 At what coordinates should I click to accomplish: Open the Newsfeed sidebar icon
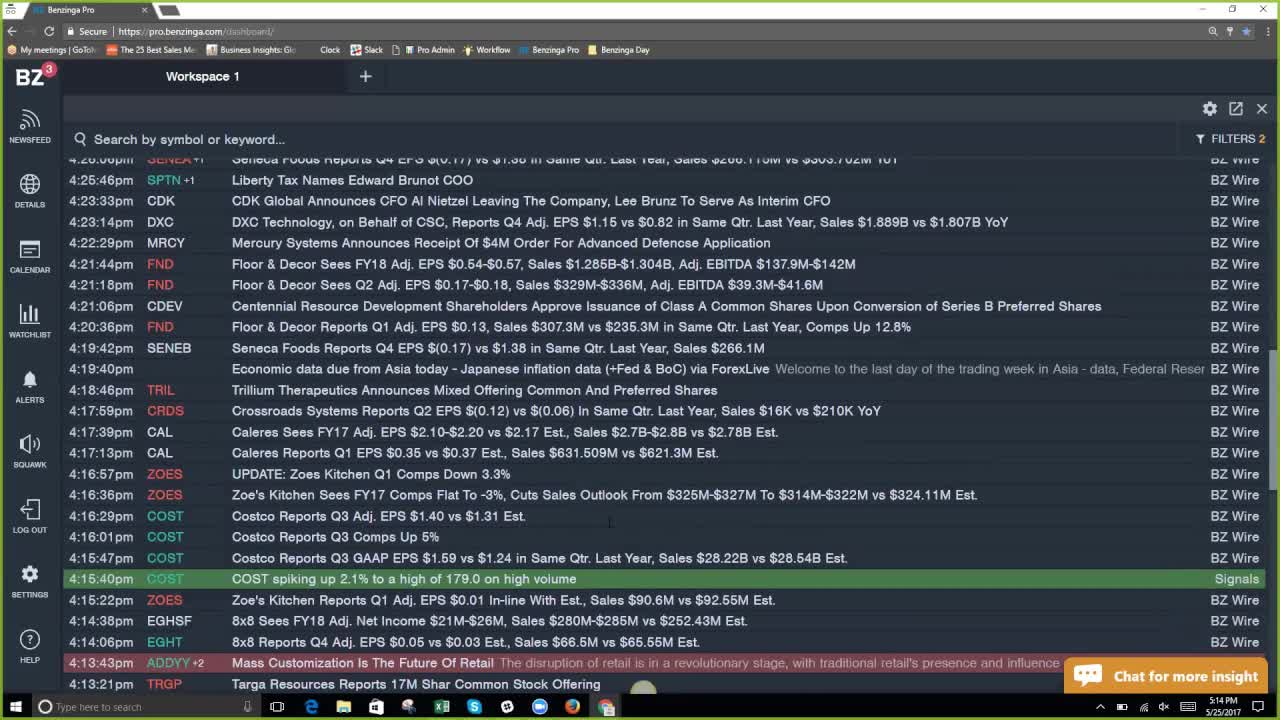click(30, 126)
